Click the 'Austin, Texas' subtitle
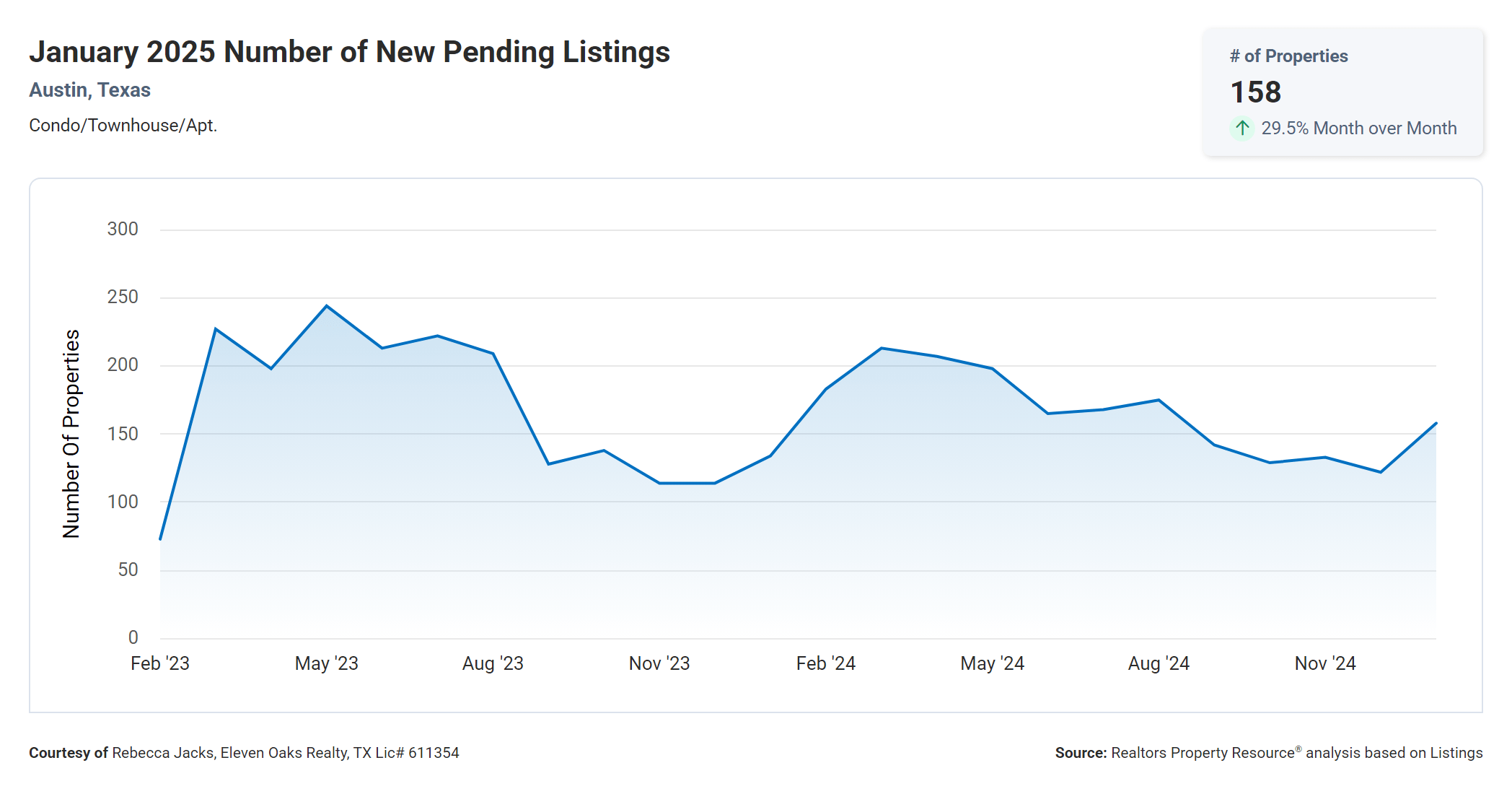 click(89, 90)
